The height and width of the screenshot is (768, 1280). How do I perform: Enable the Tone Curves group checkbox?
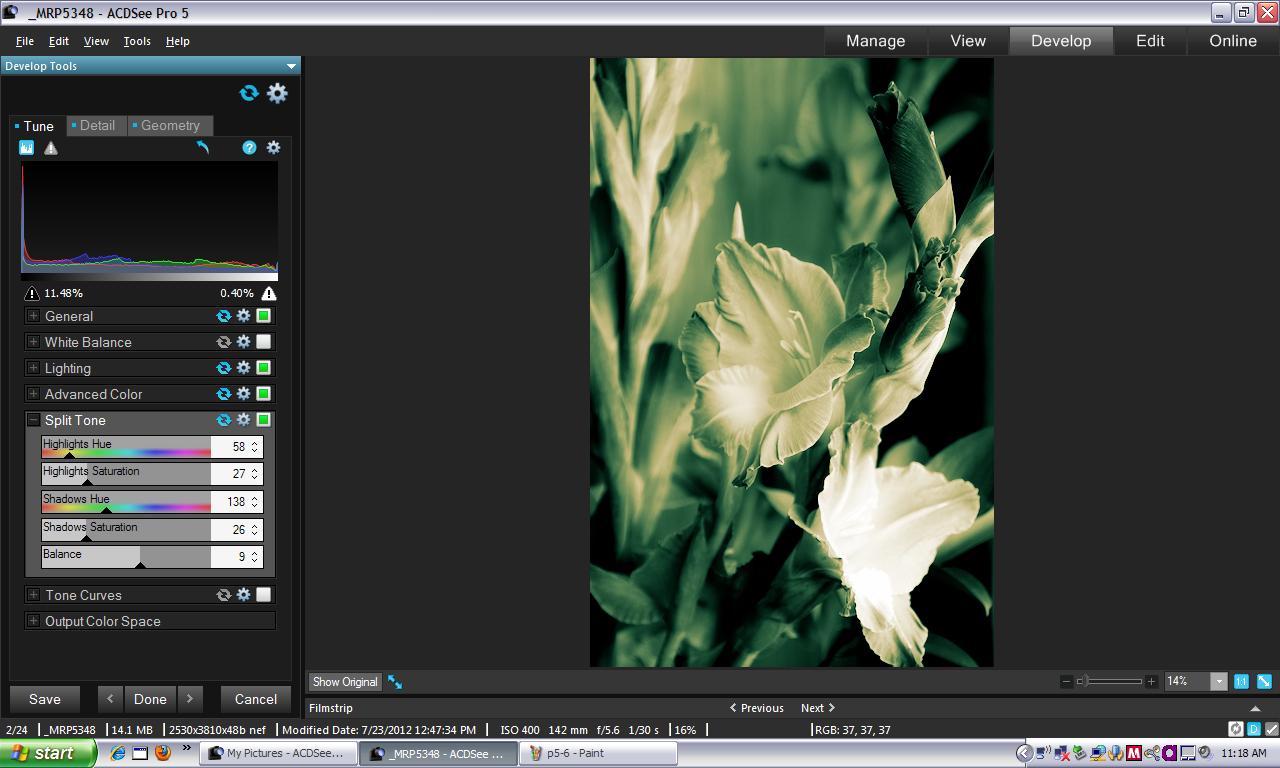coord(263,595)
